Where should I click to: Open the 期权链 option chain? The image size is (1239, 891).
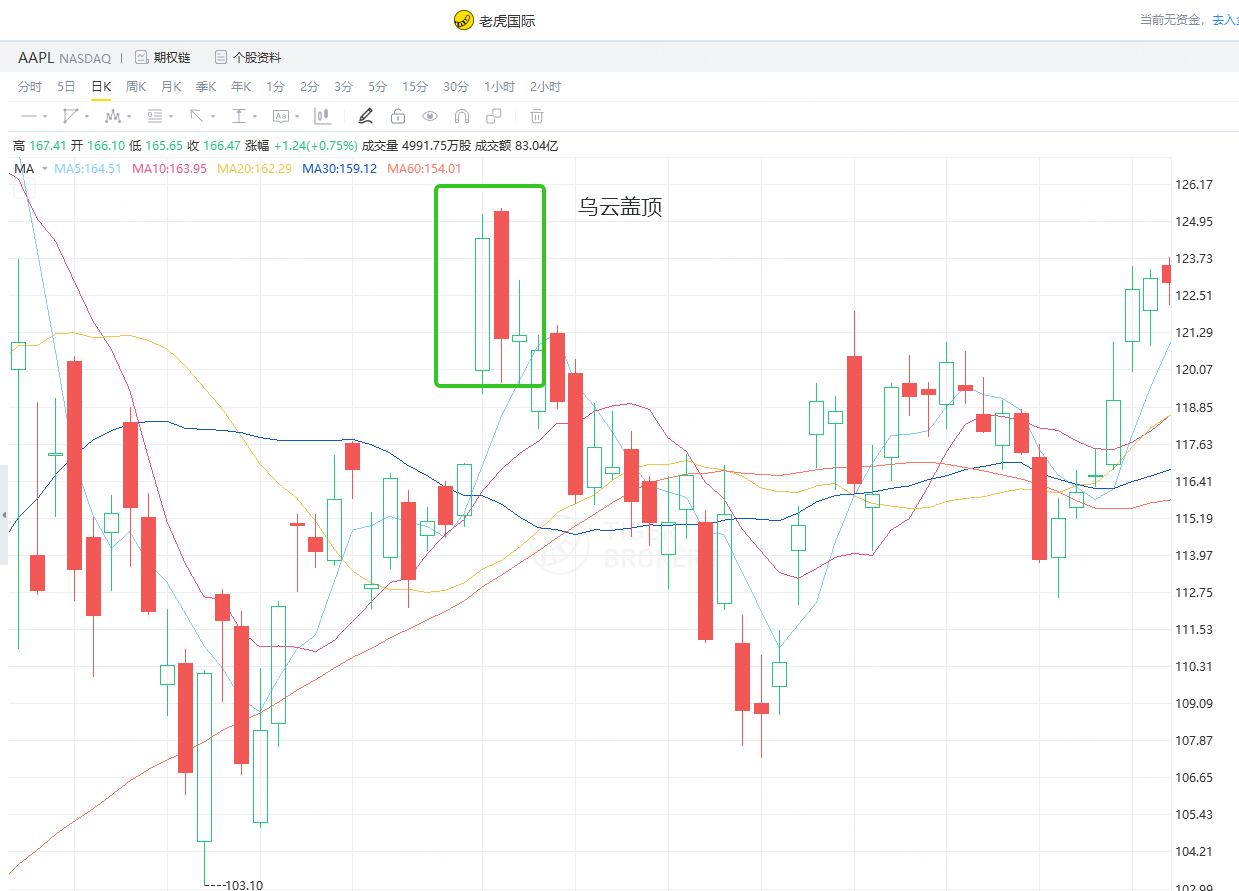172,58
